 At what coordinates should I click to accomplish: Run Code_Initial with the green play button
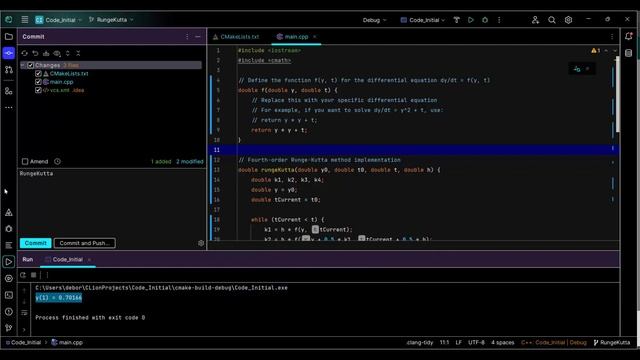471,20
